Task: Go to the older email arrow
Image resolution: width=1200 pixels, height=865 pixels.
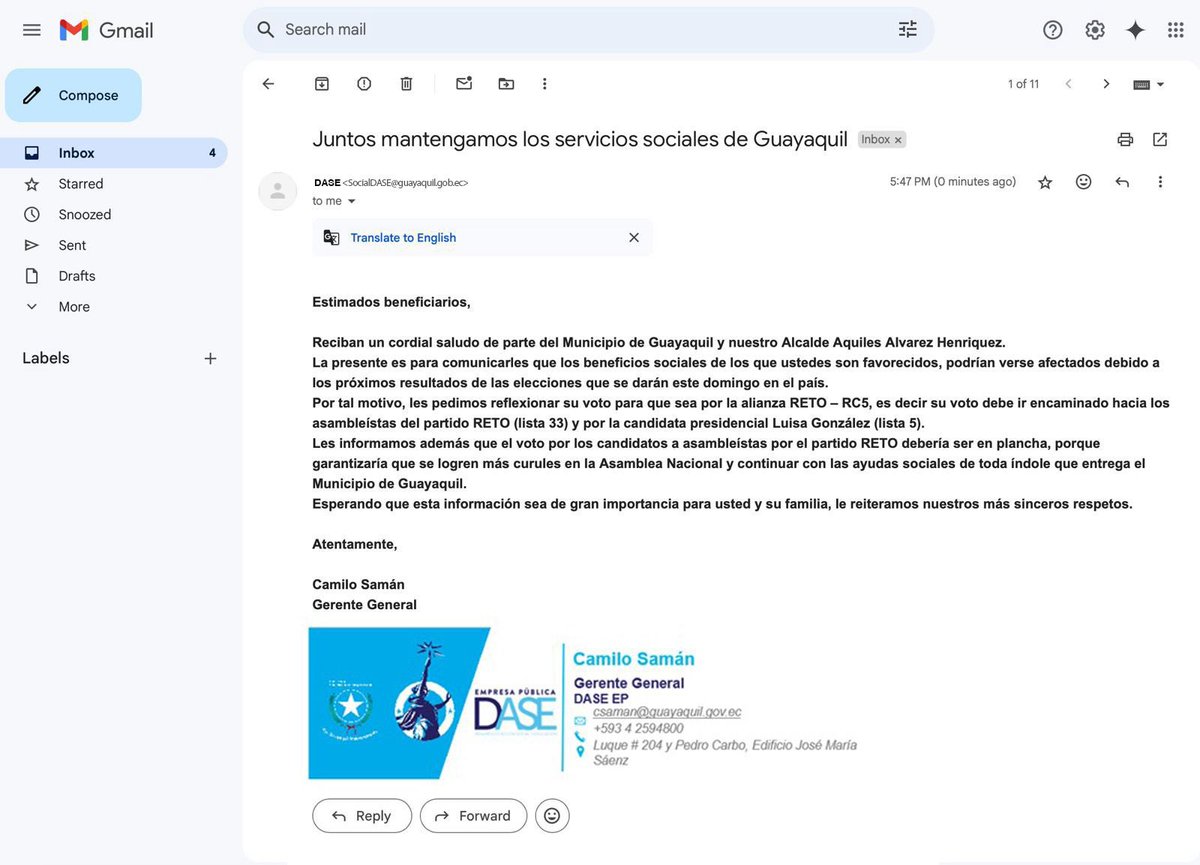Action: pyautogui.click(x=1106, y=84)
